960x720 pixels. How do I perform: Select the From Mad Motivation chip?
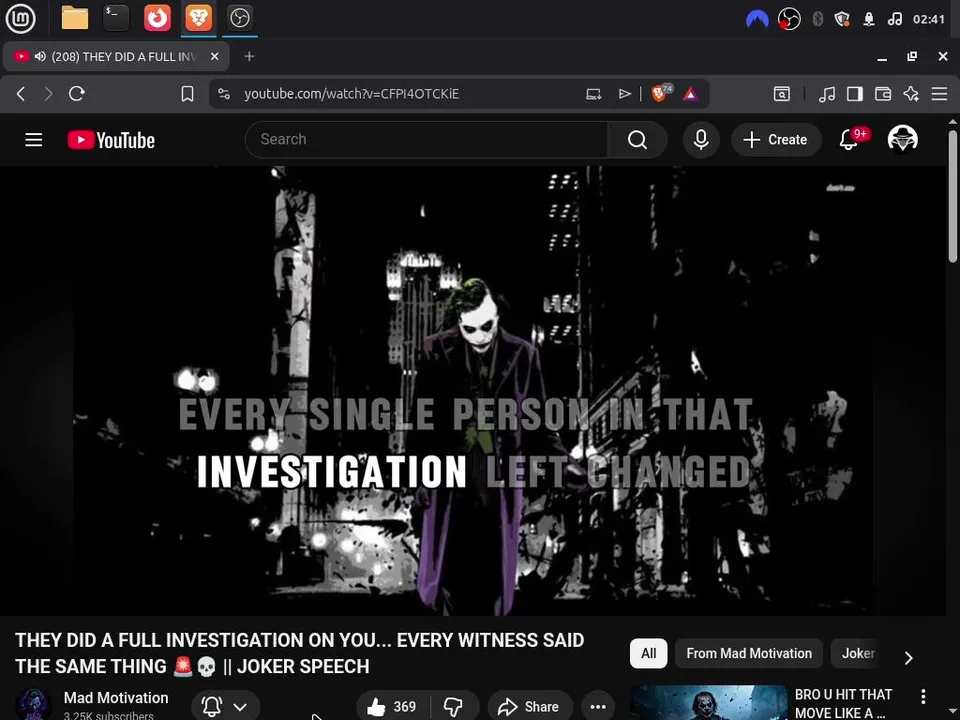pyautogui.click(x=749, y=653)
